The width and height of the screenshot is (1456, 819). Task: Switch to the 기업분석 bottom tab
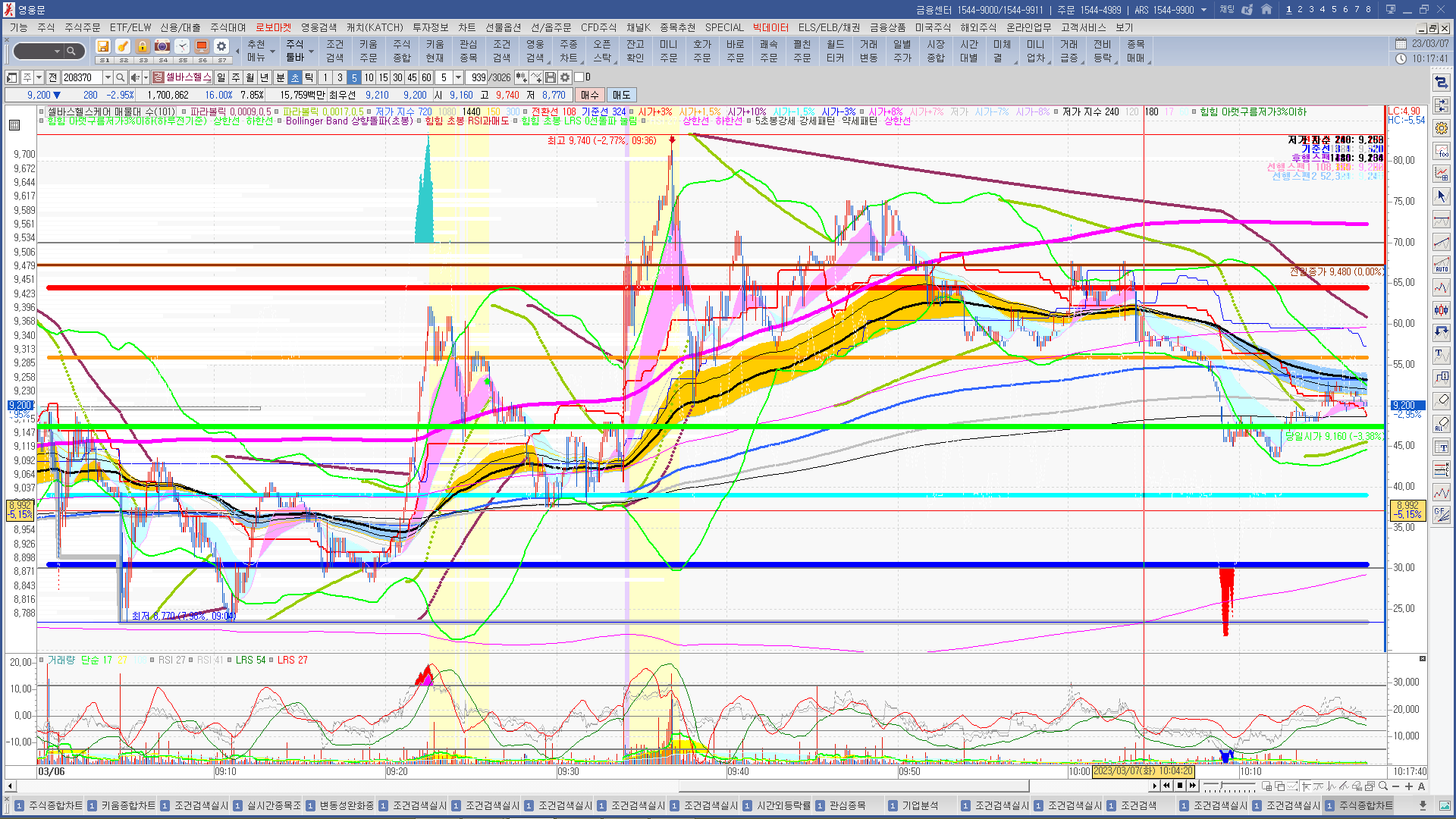coord(919,805)
